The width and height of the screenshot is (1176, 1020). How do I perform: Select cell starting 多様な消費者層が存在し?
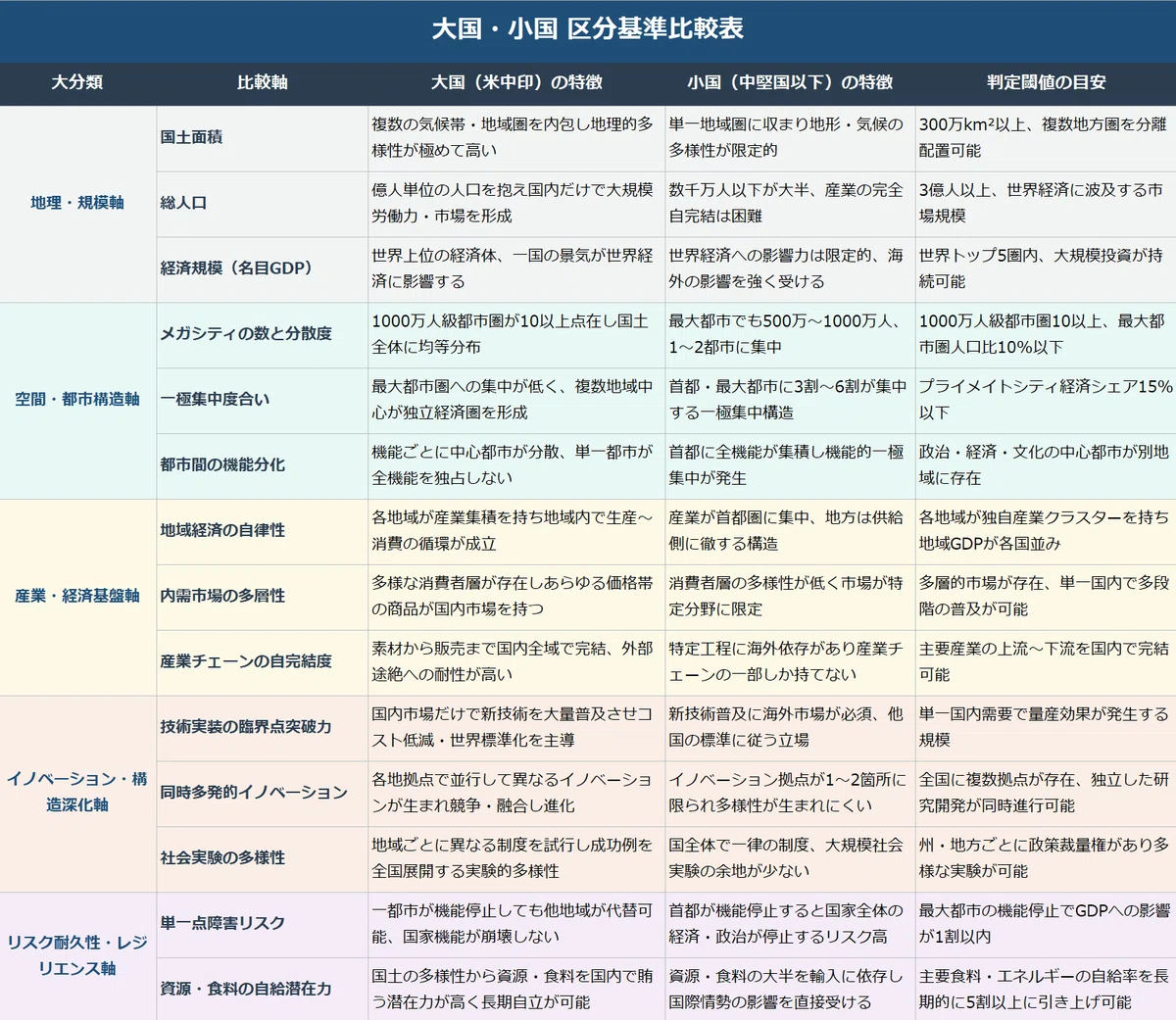[516, 598]
